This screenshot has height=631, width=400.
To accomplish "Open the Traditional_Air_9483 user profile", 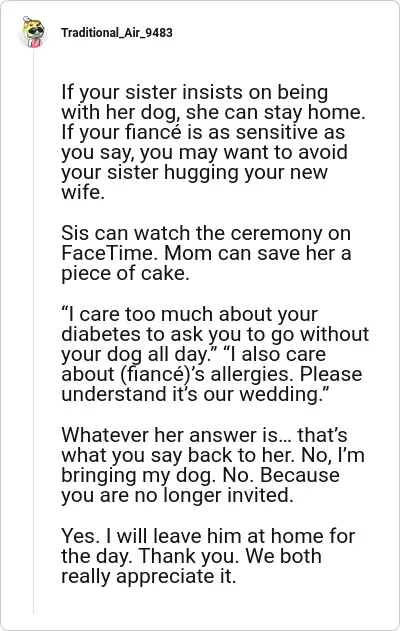I will tap(117, 33).
